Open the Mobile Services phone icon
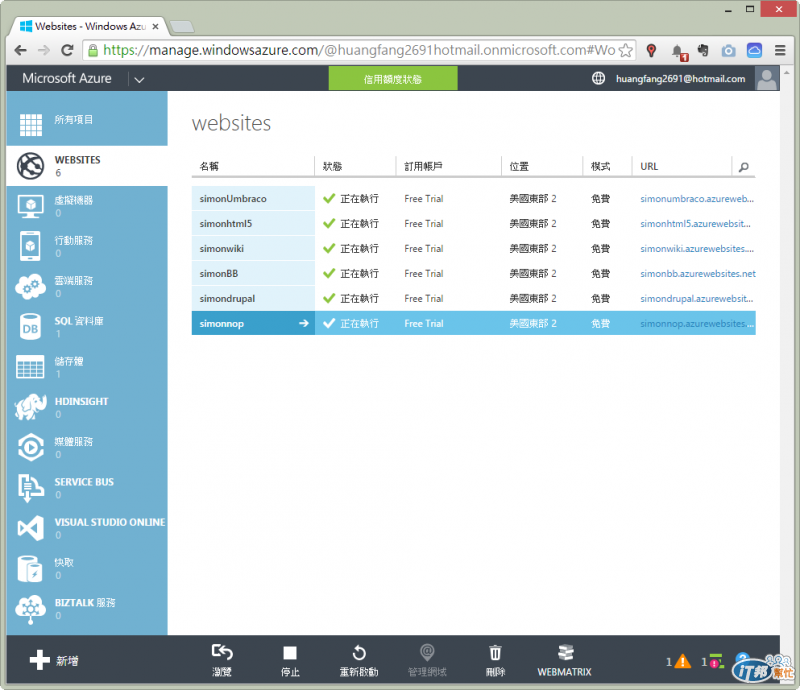Screen dimensions: 800x690 (30, 246)
